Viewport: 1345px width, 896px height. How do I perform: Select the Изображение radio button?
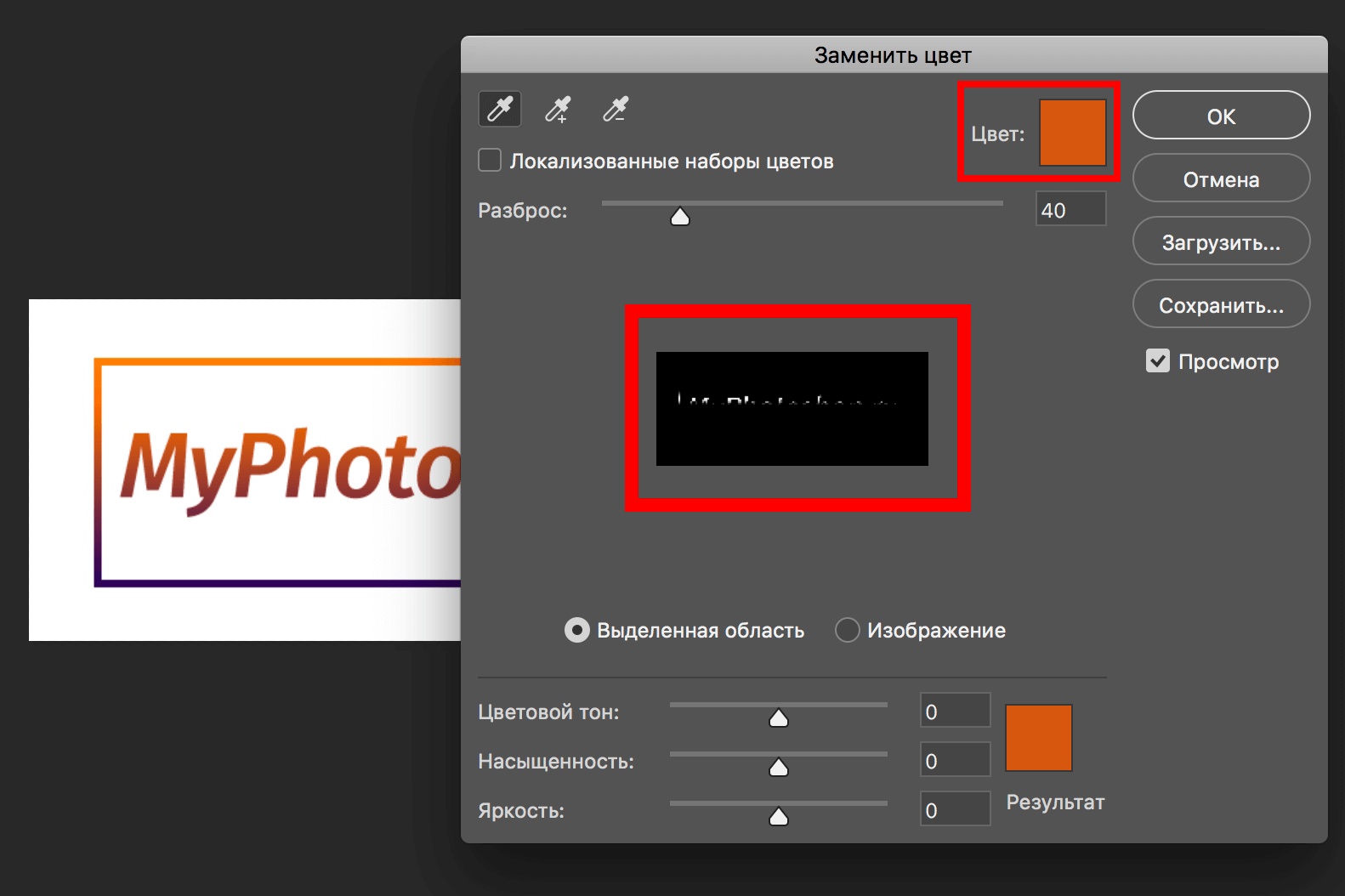[x=847, y=630]
